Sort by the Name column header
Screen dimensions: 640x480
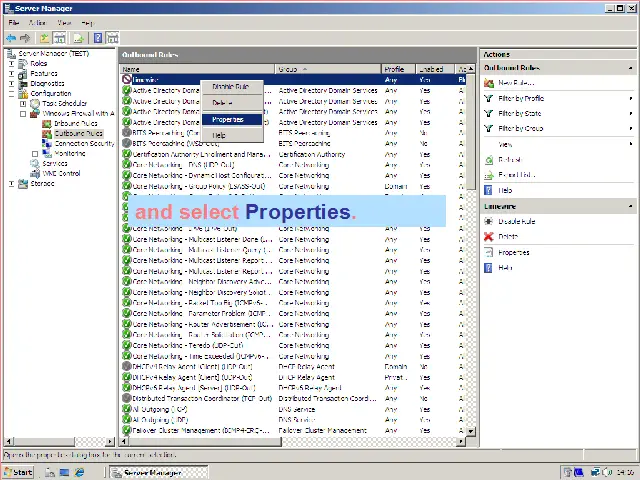click(198, 69)
